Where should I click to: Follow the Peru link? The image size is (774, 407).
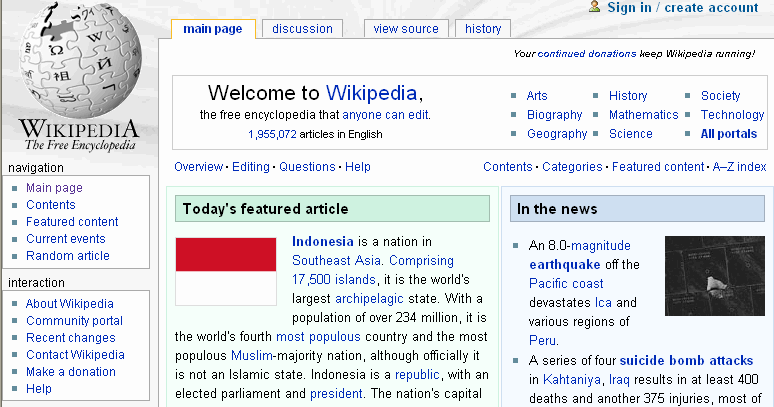coord(542,340)
